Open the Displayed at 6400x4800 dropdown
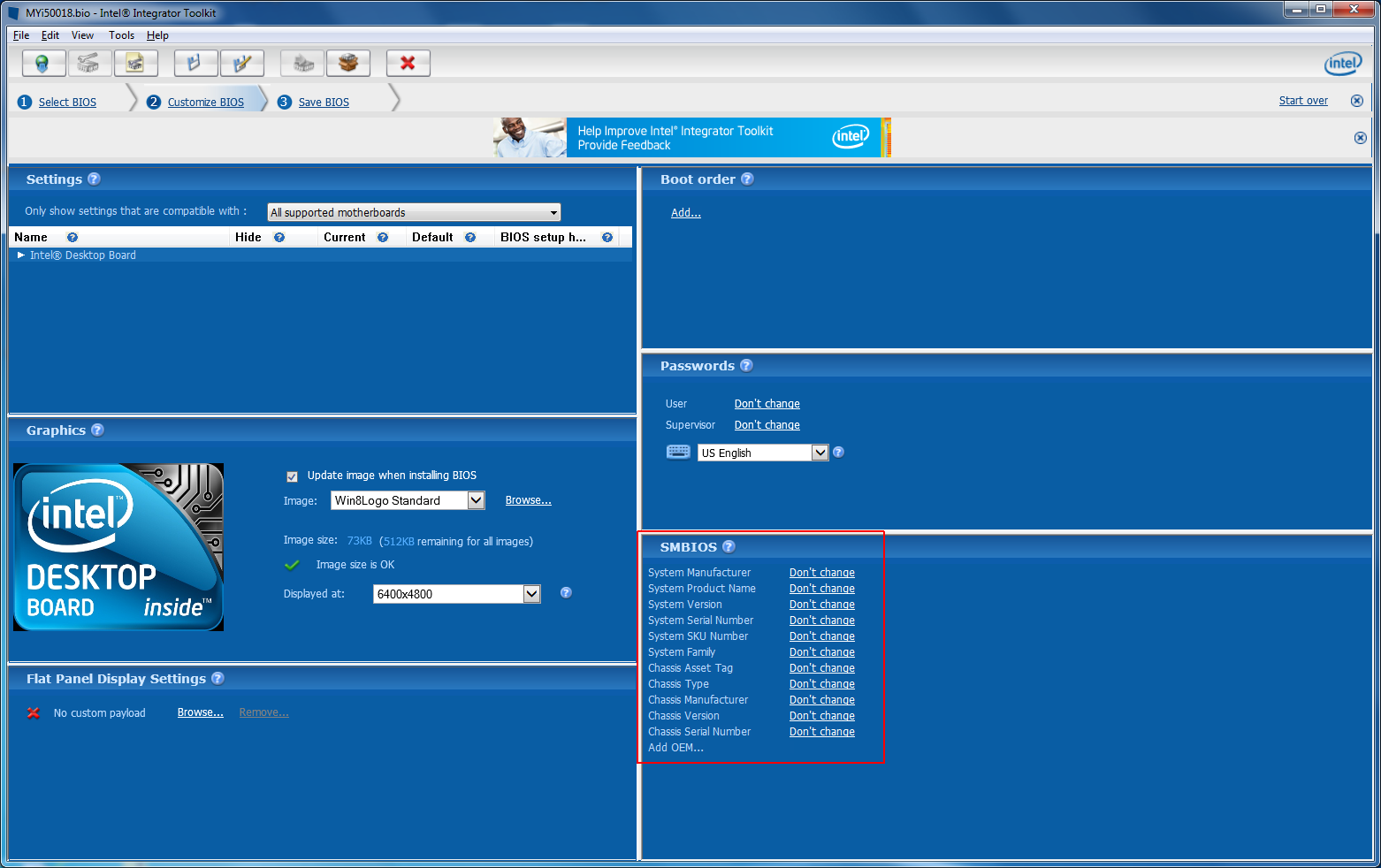The image size is (1381, 868). pos(456,594)
